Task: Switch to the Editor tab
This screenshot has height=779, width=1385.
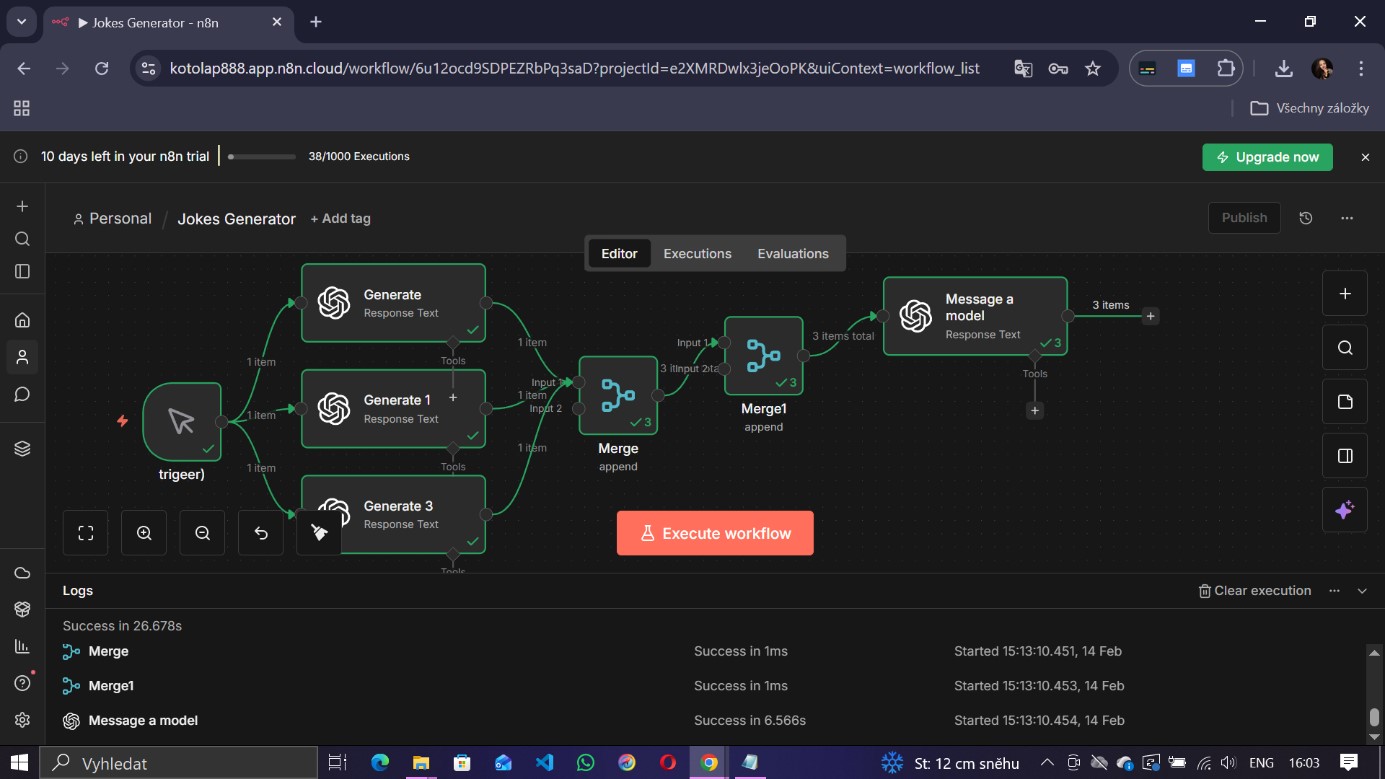Action: point(619,254)
